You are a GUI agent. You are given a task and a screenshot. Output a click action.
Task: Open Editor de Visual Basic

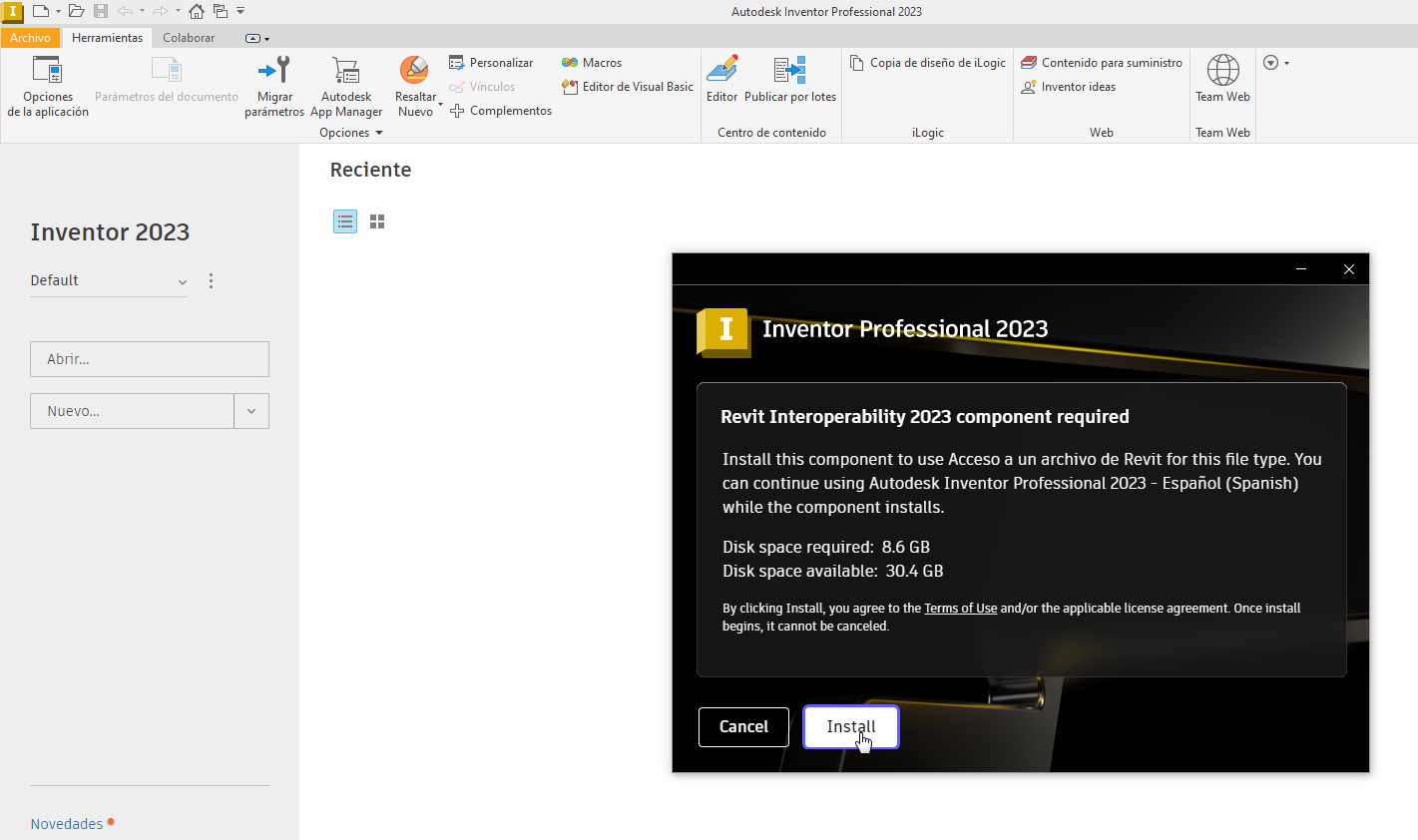point(628,87)
